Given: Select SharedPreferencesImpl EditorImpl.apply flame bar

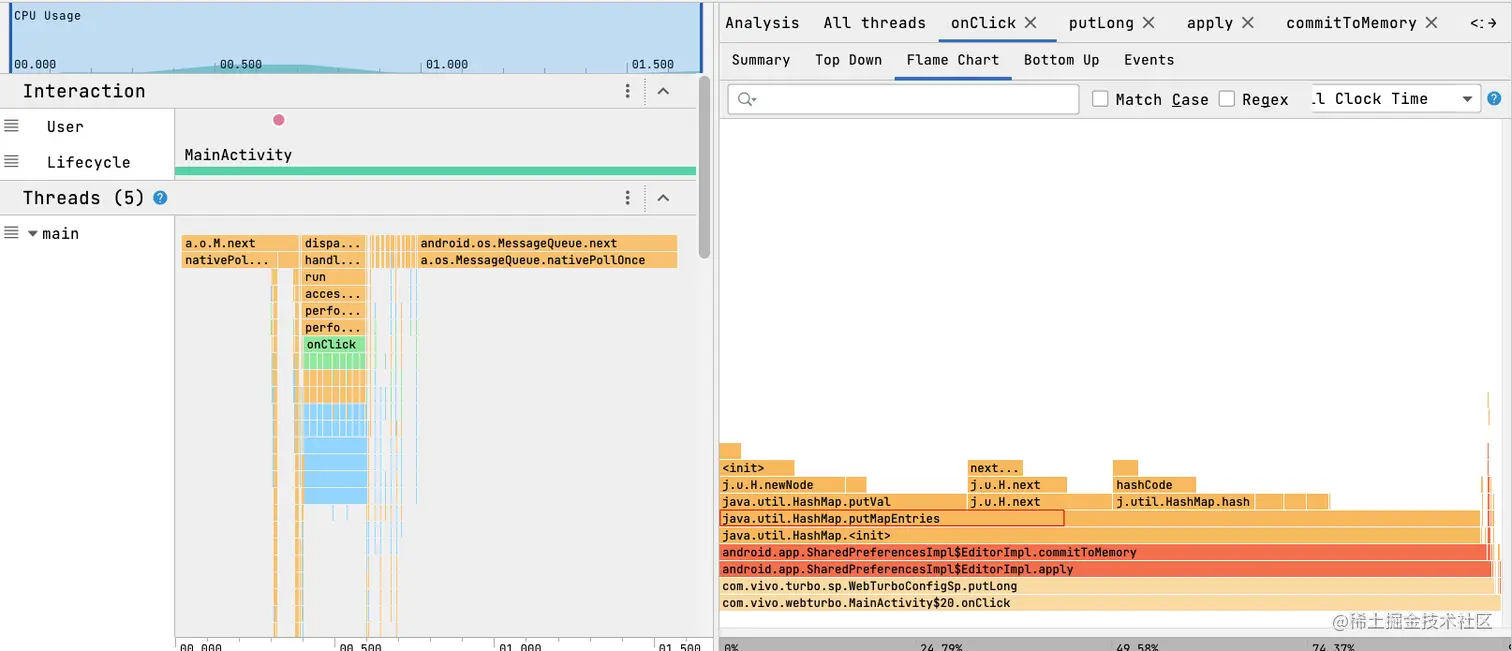Looking at the screenshot, I should (1106, 569).
